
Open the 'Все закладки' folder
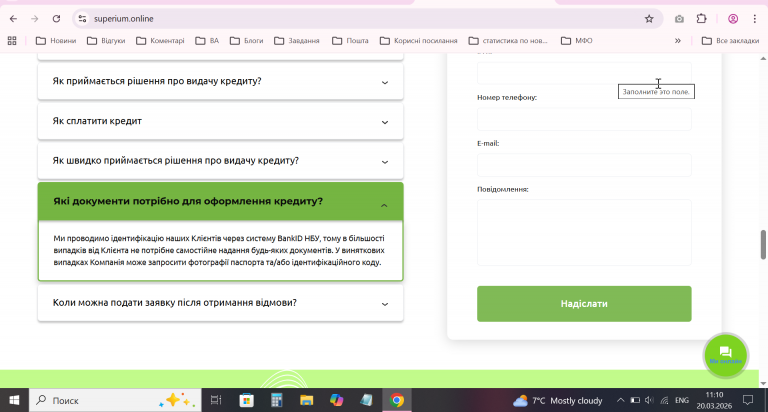[730, 41]
